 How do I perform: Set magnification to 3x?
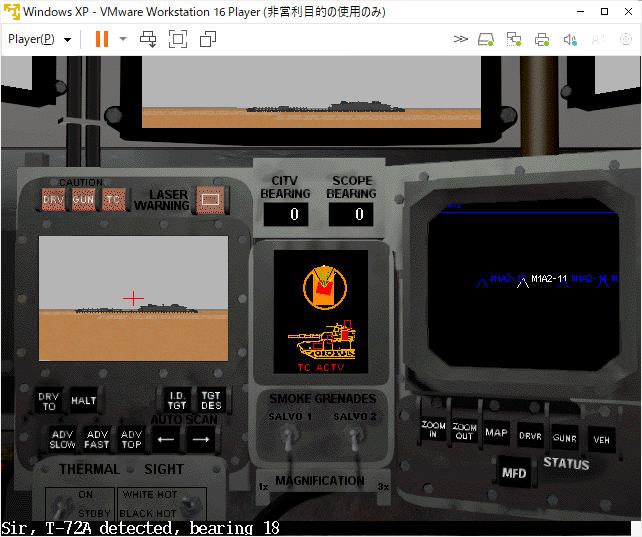click(383, 487)
